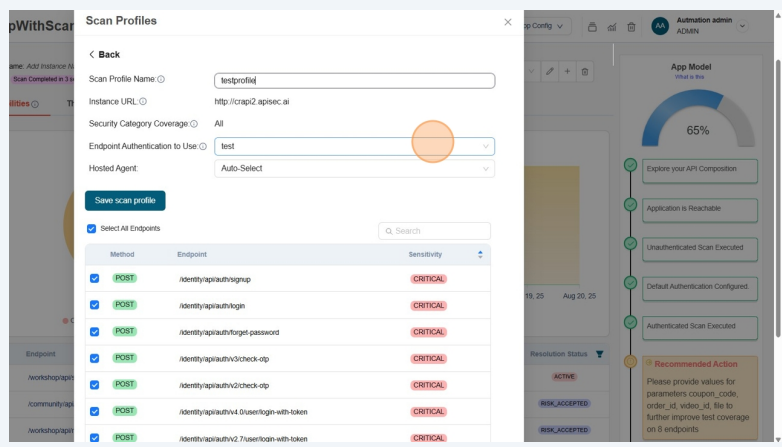Close the Scan Profiles dialog
Screen dimensions: 782x447
(507, 21)
